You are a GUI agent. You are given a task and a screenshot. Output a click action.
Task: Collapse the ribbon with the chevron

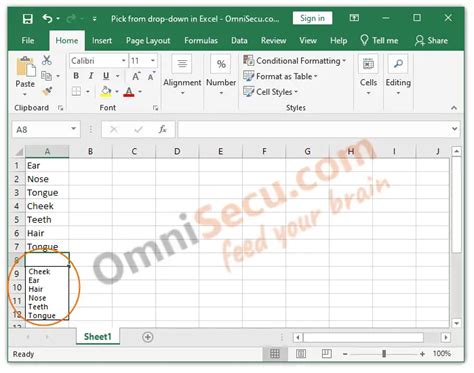pyautogui.click(x=454, y=108)
